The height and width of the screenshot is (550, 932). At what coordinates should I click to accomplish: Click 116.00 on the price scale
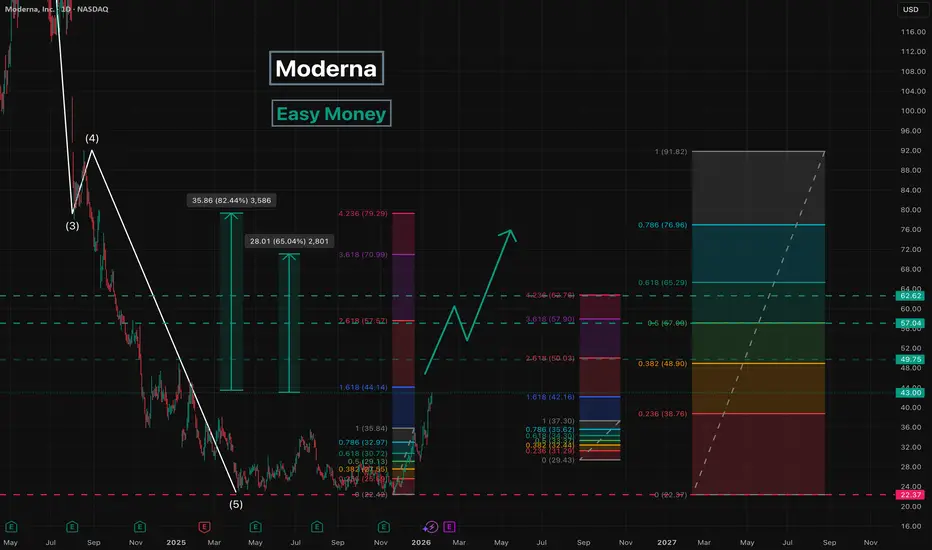913,32
